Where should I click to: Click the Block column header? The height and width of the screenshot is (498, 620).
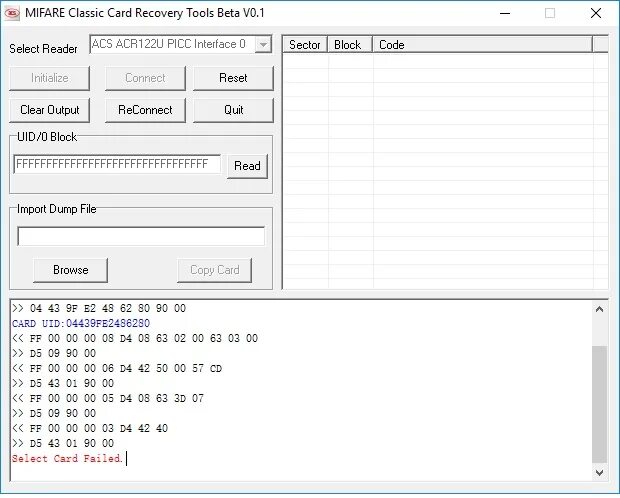(350, 45)
